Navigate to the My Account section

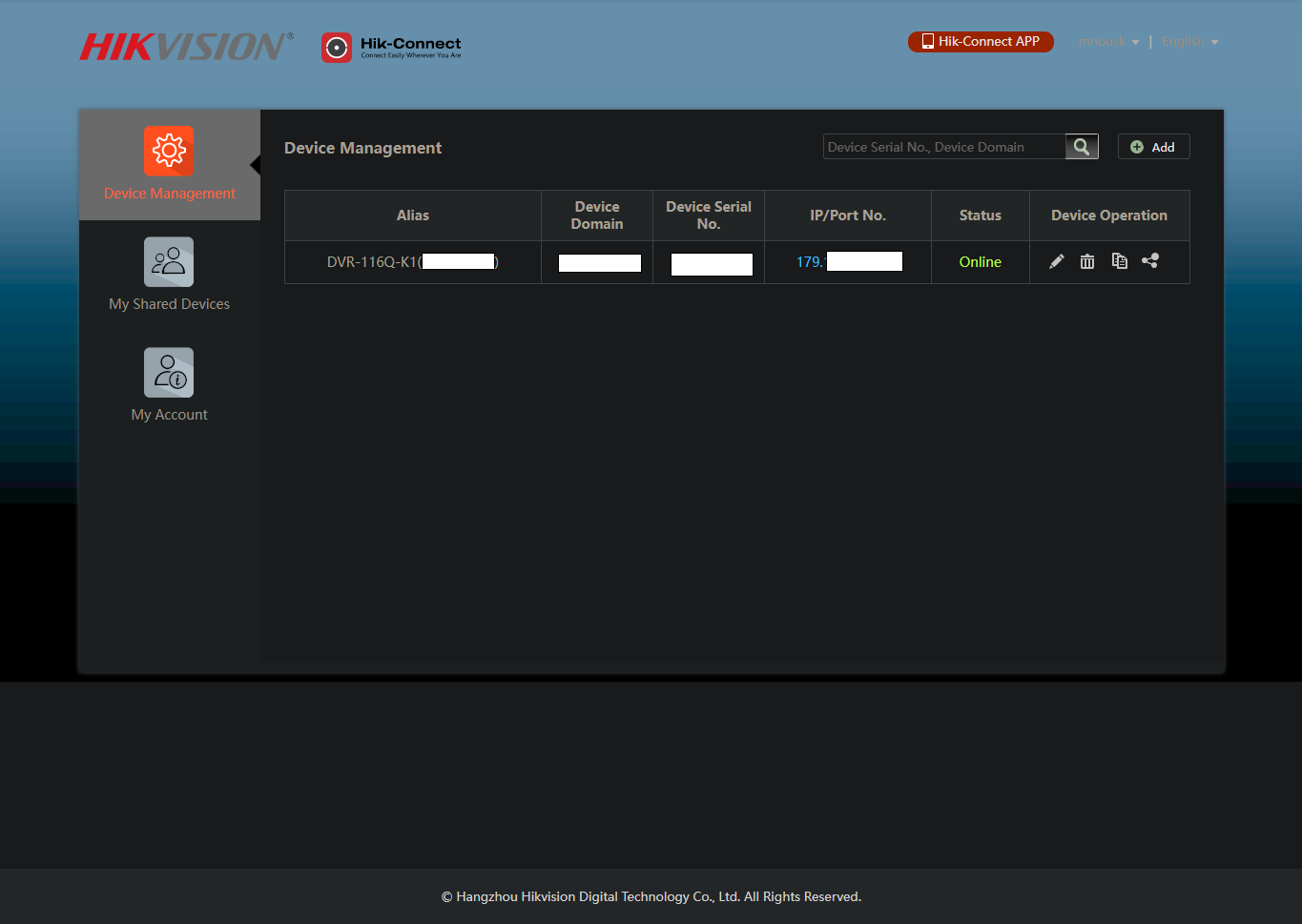[169, 414]
